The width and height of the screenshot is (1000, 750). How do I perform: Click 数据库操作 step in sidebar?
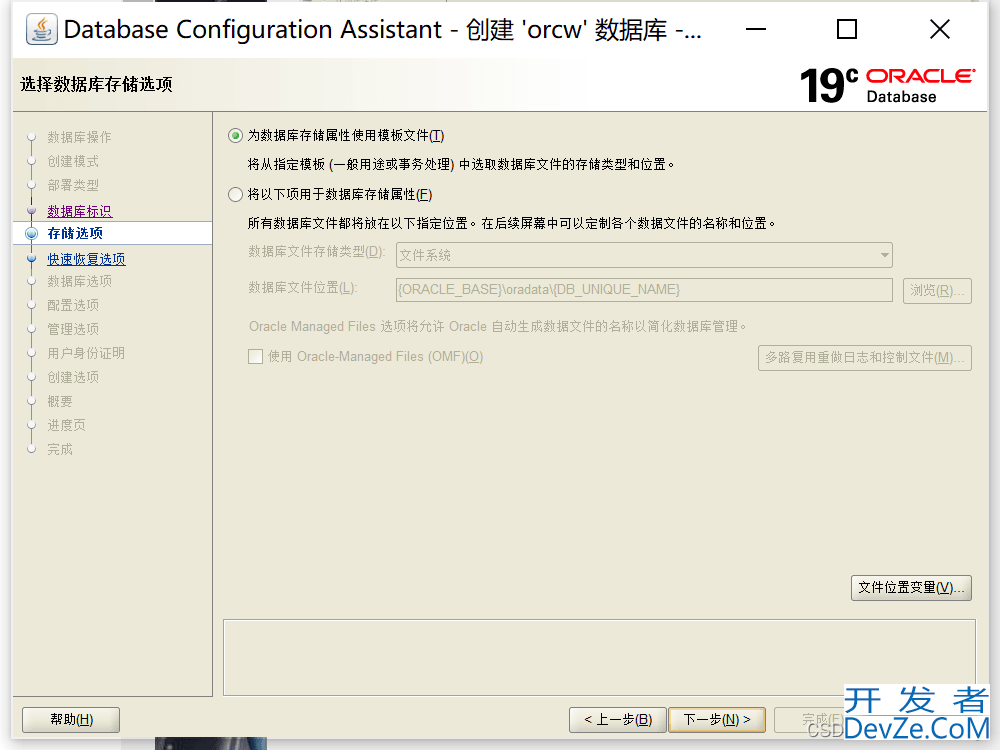point(79,137)
